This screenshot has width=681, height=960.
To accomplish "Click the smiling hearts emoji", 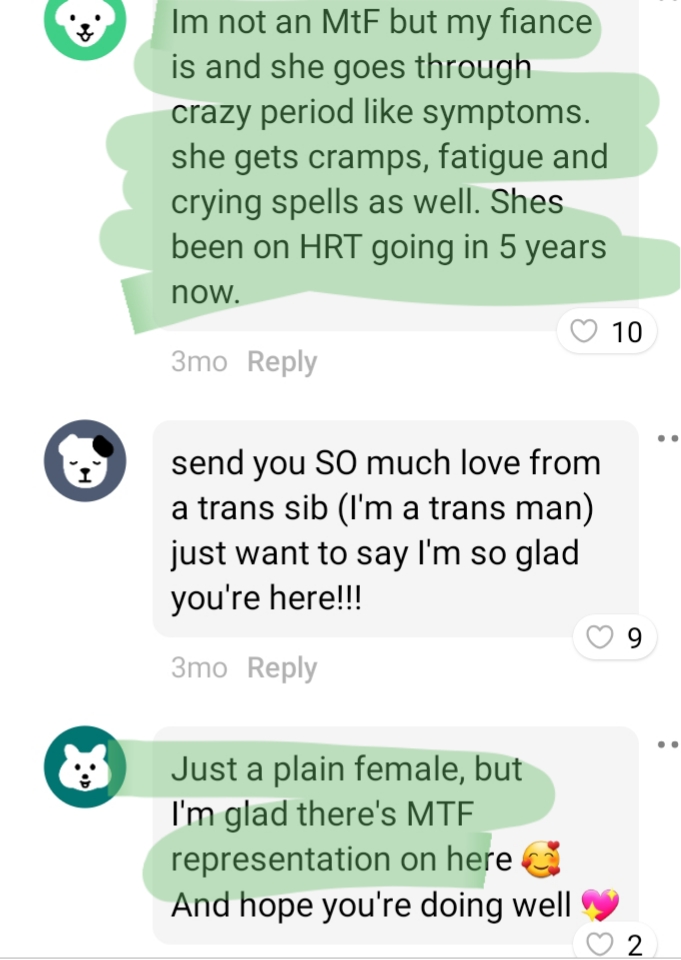I will [x=541, y=860].
